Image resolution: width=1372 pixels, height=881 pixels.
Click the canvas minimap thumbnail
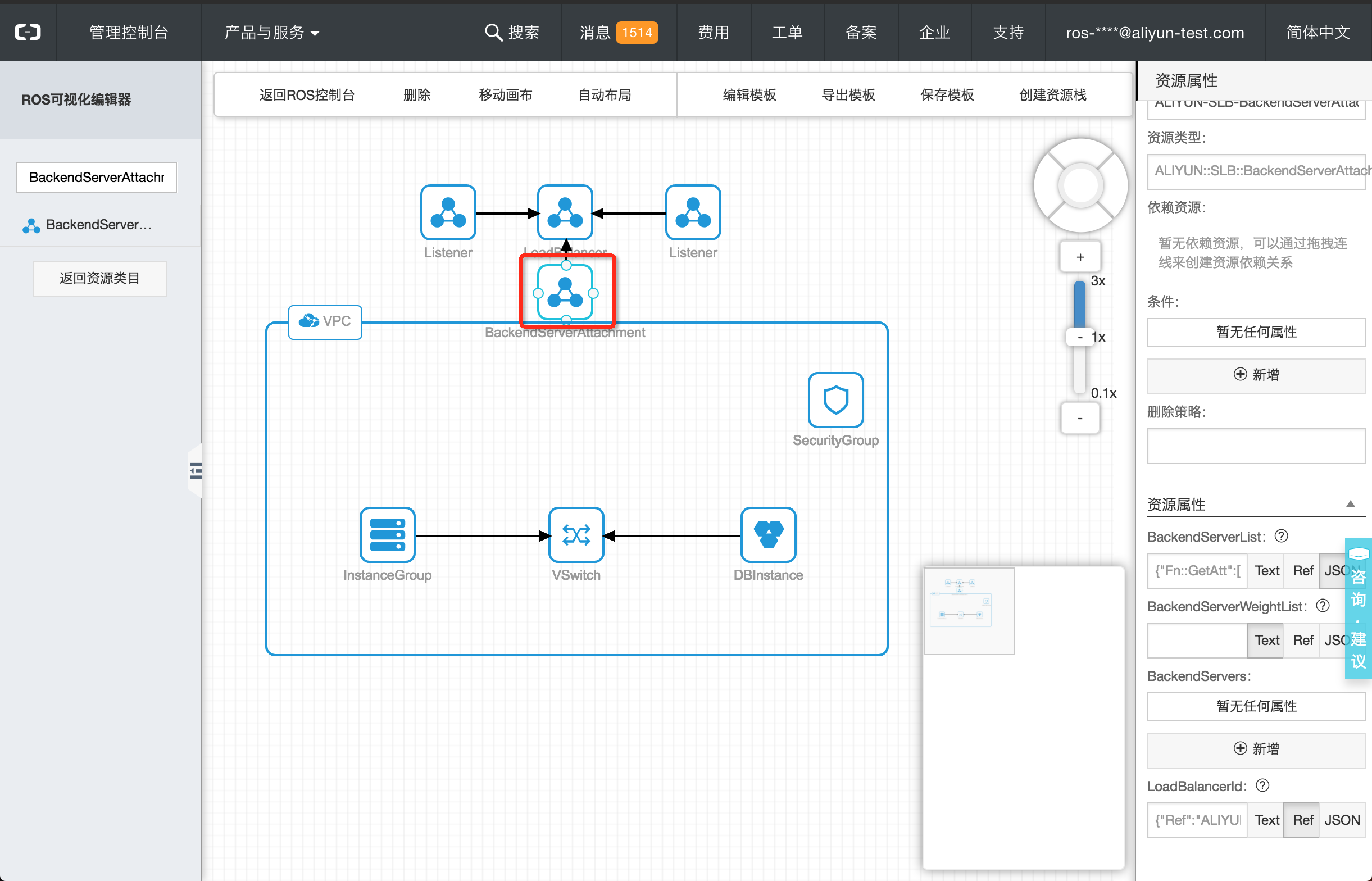pyautogui.click(x=969, y=611)
